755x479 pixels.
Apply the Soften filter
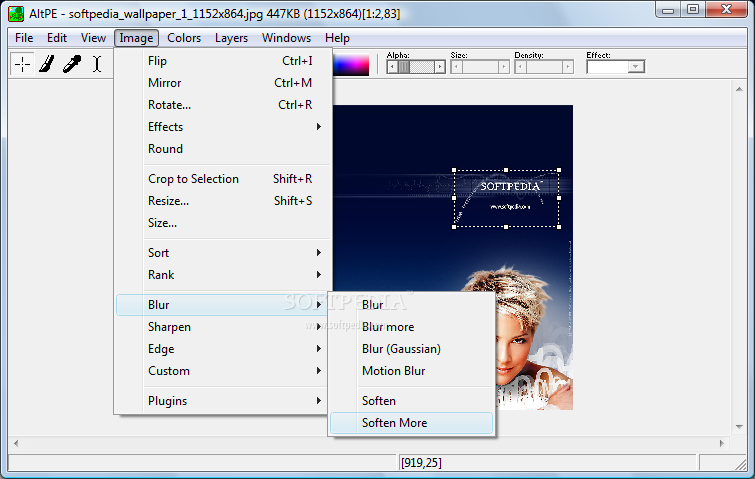[412, 401]
